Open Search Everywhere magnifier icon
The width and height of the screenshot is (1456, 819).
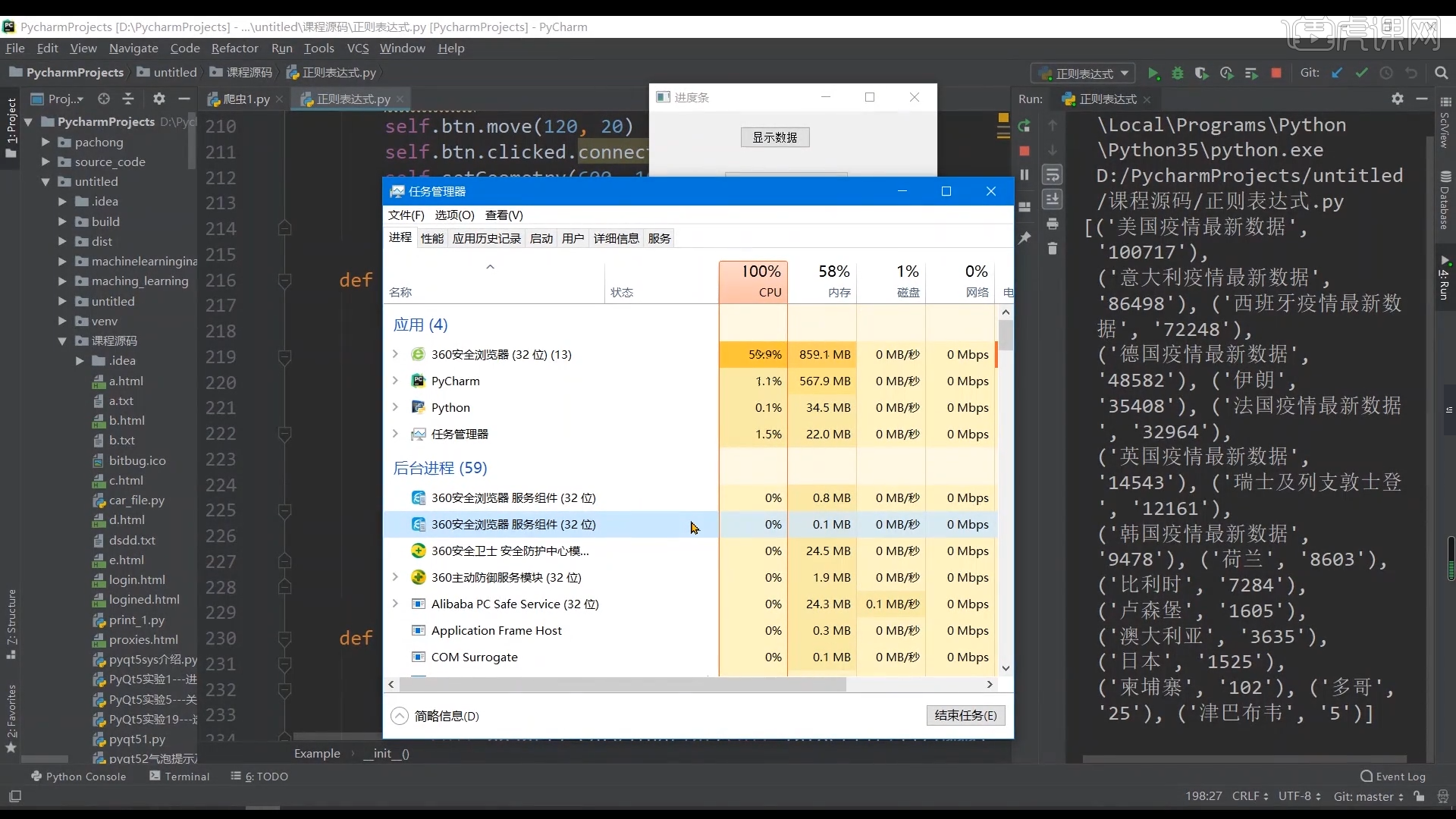tap(1442, 74)
